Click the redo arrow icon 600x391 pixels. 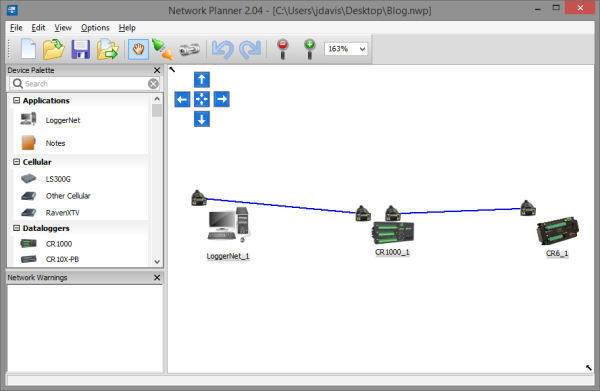pyautogui.click(x=250, y=49)
